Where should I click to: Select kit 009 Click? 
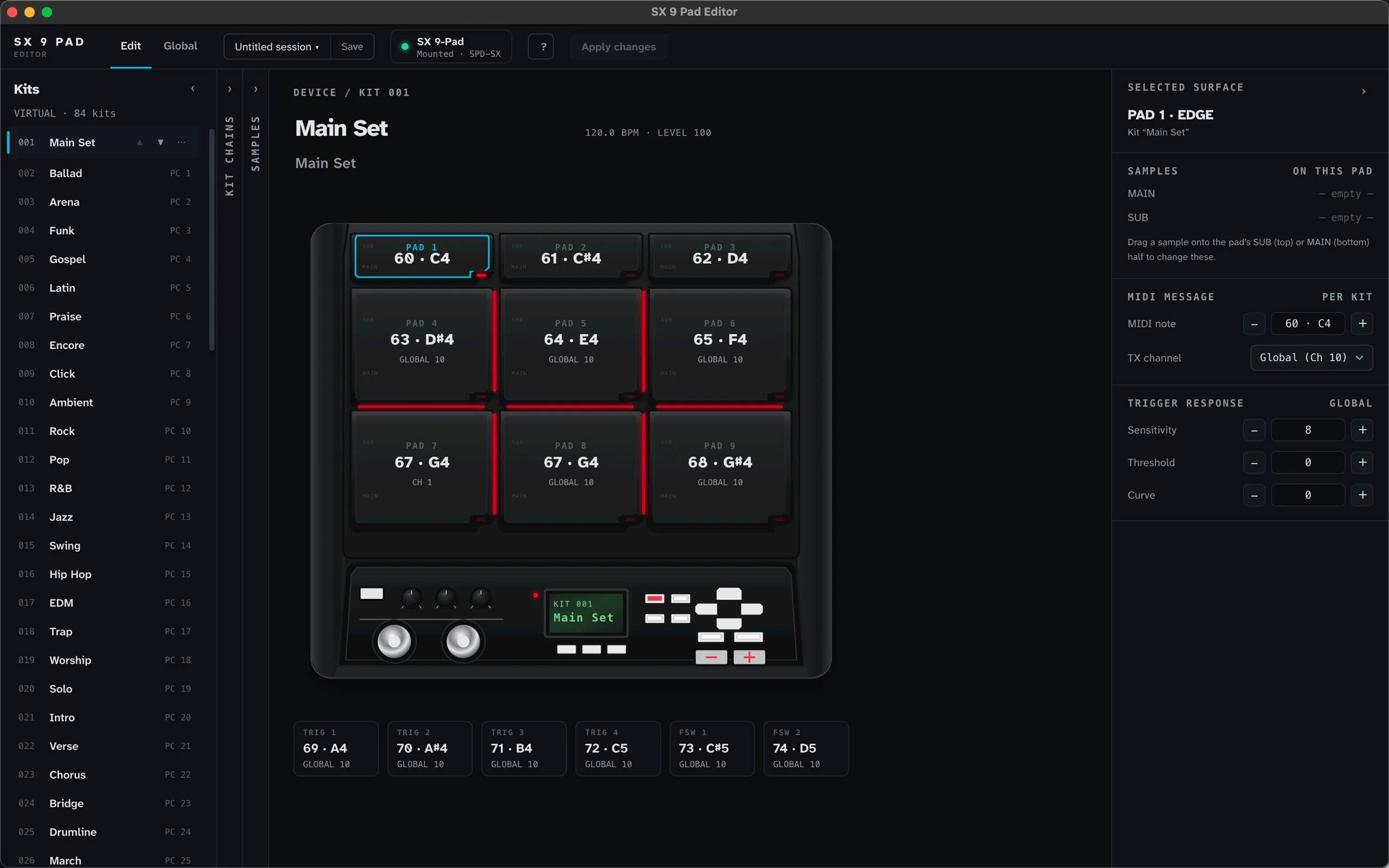pyautogui.click(x=103, y=374)
